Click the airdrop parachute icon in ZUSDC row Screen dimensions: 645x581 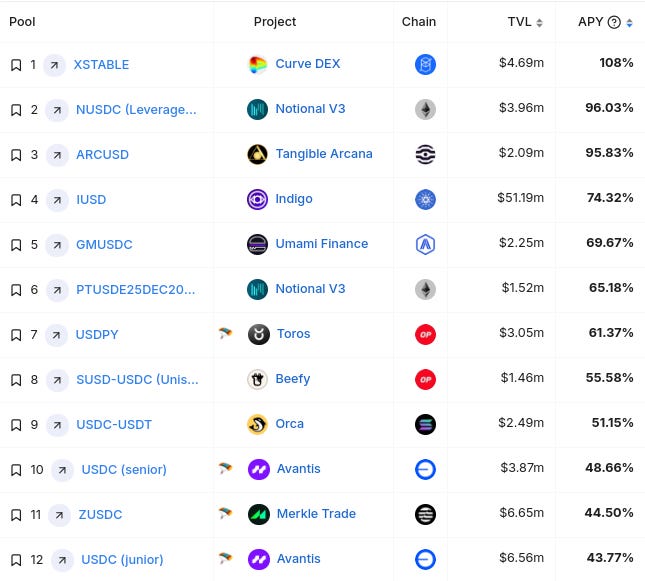[x=225, y=513]
